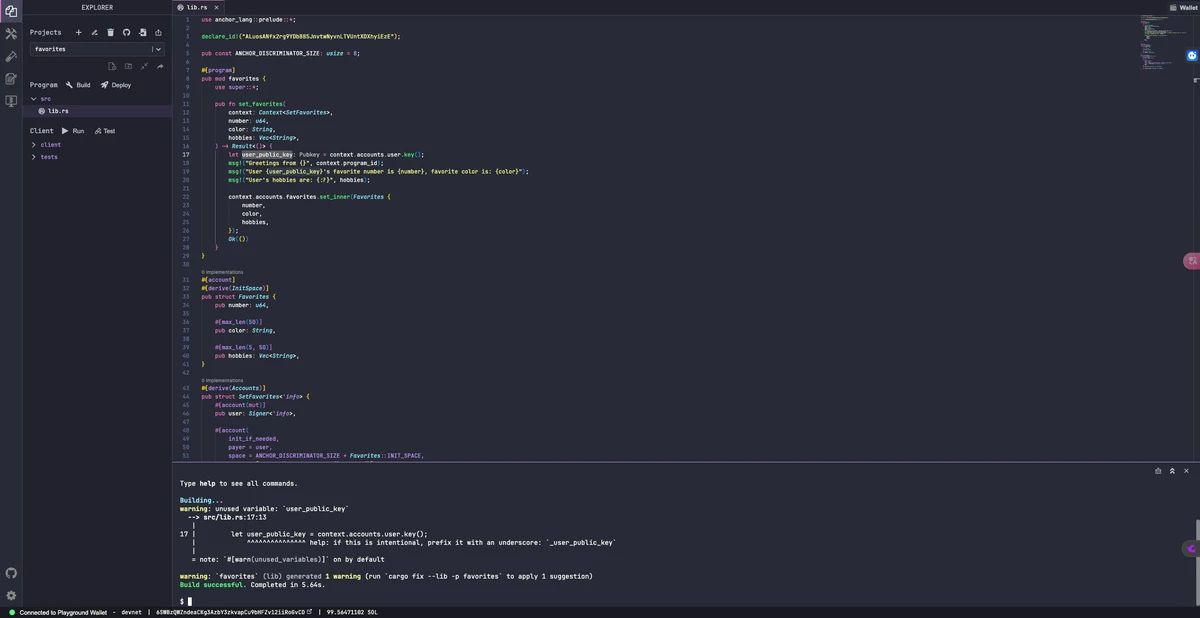The image size is (1200, 618).
Task: Click the Build button
Action: click(76, 85)
